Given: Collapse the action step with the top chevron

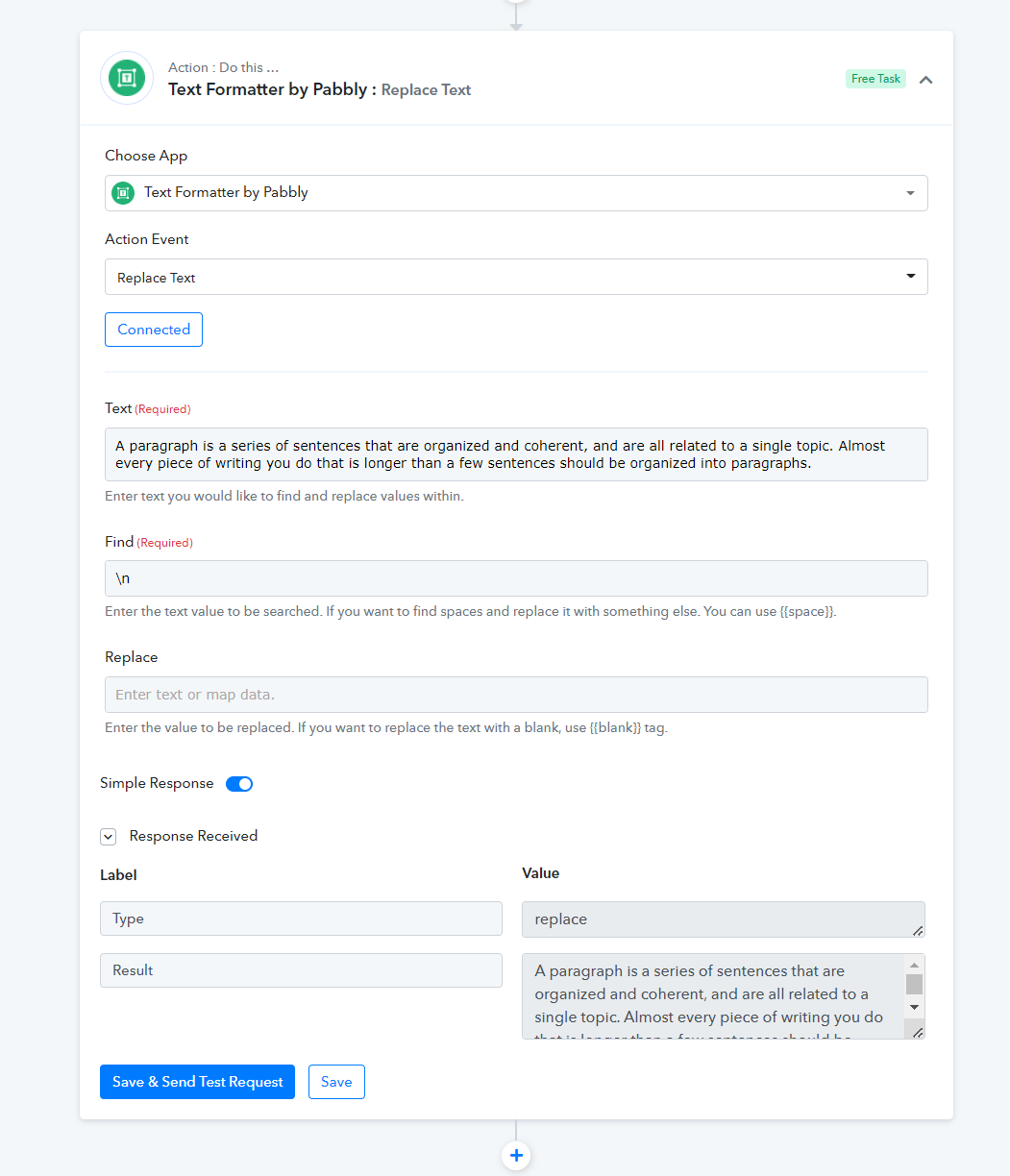Looking at the screenshot, I should 925,80.
